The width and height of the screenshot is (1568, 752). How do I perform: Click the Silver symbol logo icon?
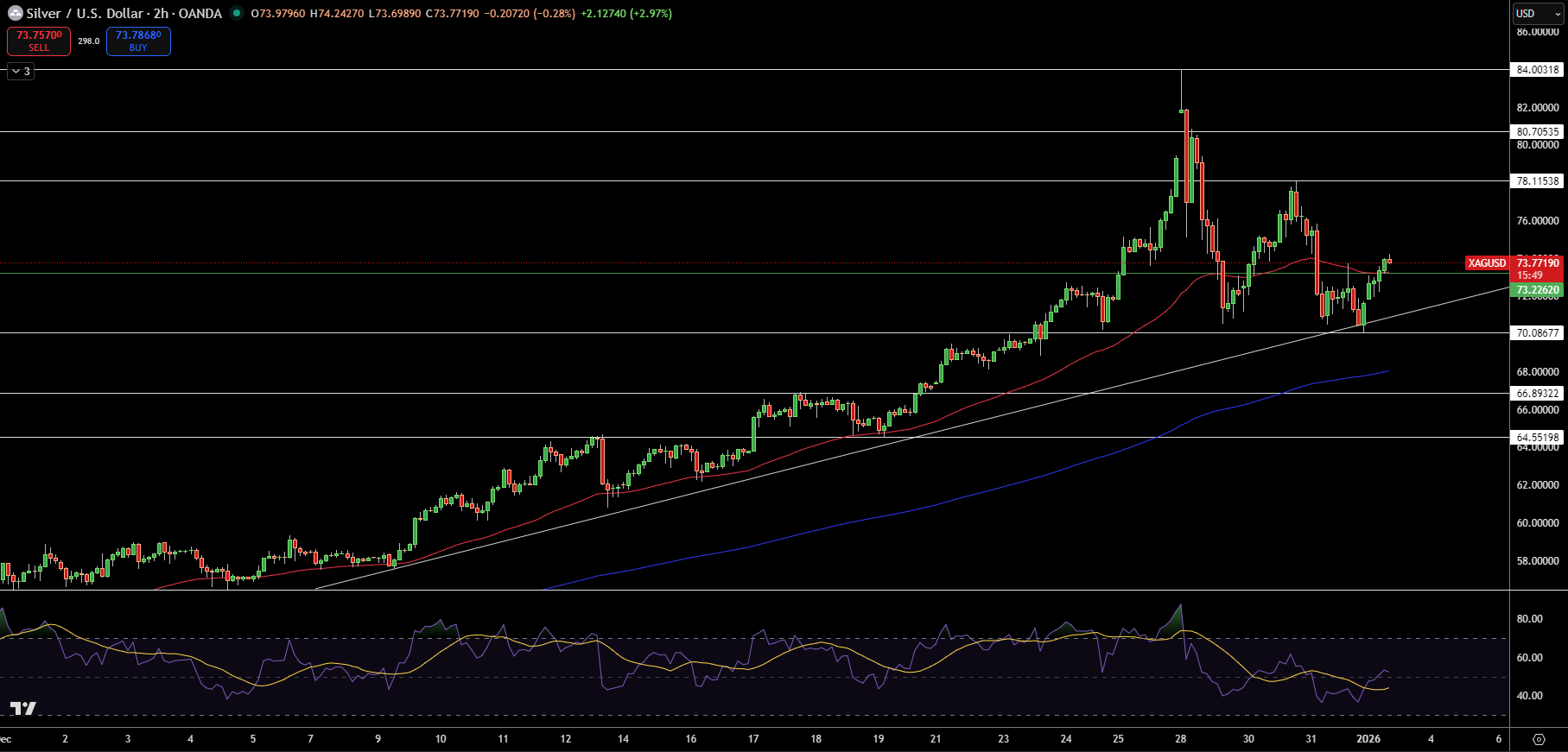[16, 13]
